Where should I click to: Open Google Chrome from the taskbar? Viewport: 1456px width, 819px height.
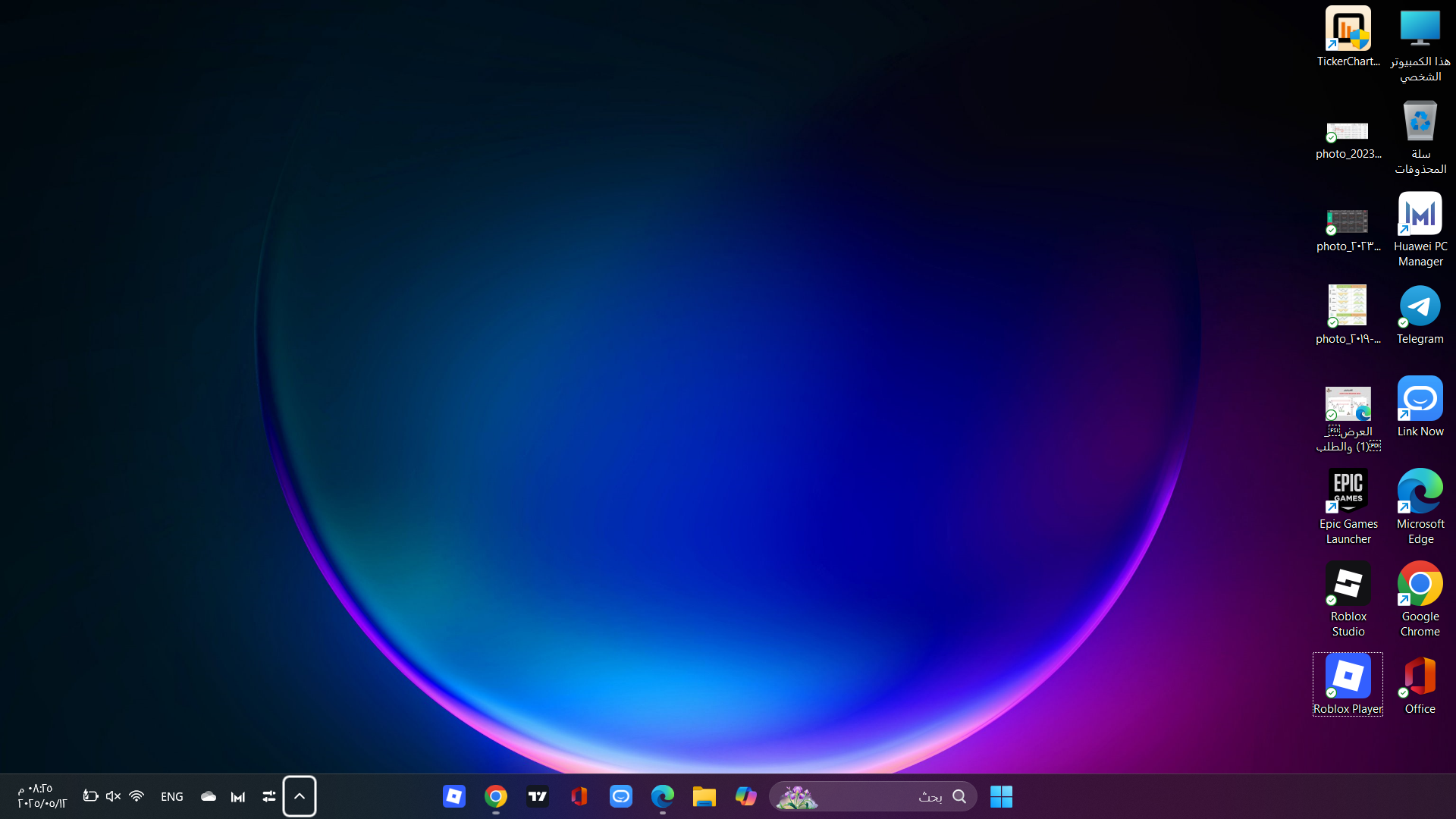click(x=496, y=796)
